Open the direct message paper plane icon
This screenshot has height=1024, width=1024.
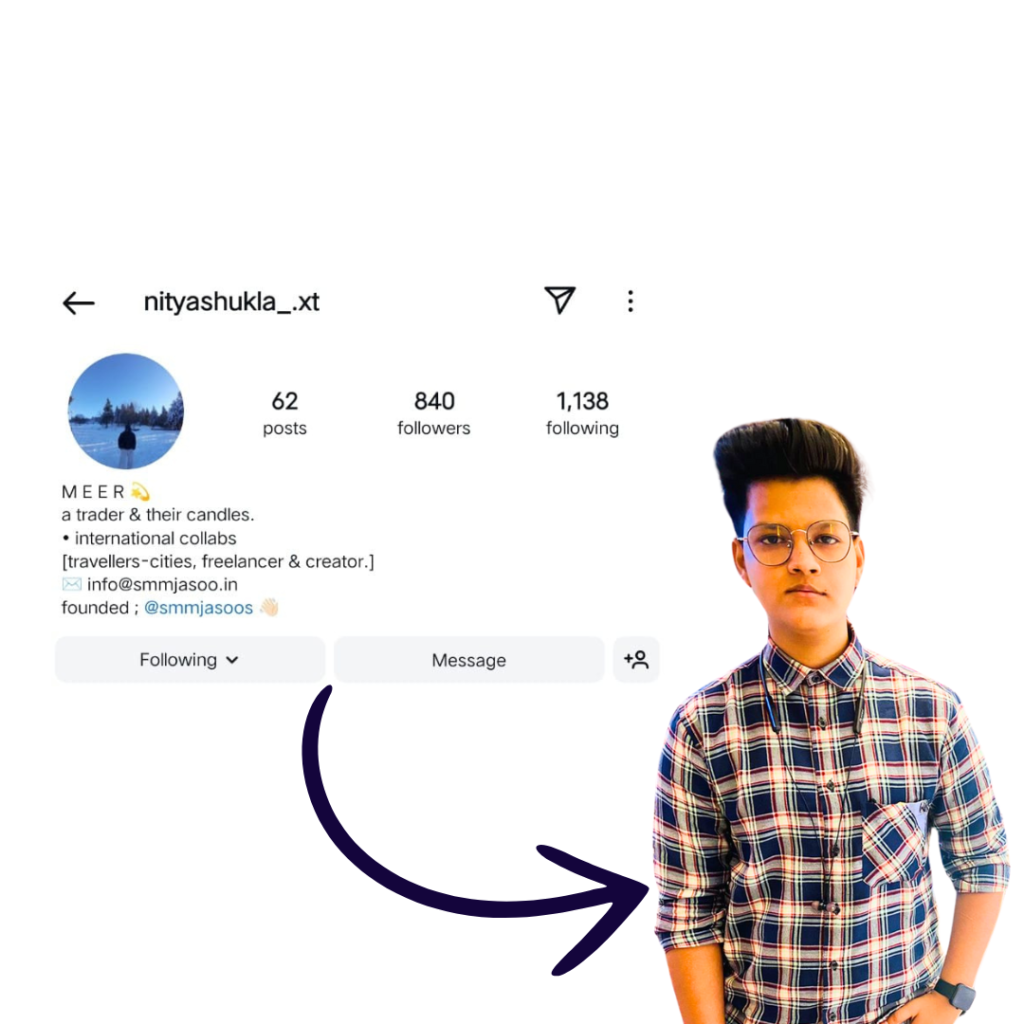[x=560, y=300]
